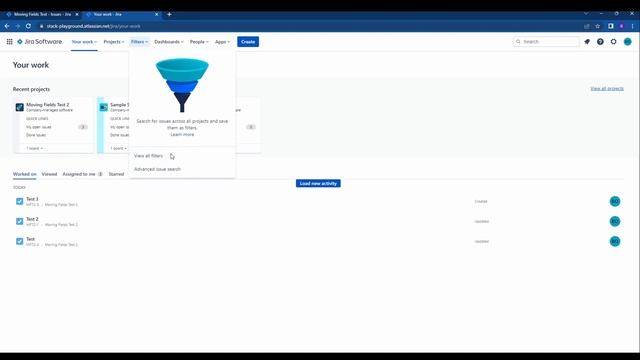Click the Create button
Viewport: 640px width, 360px height.
click(x=248, y=42)
